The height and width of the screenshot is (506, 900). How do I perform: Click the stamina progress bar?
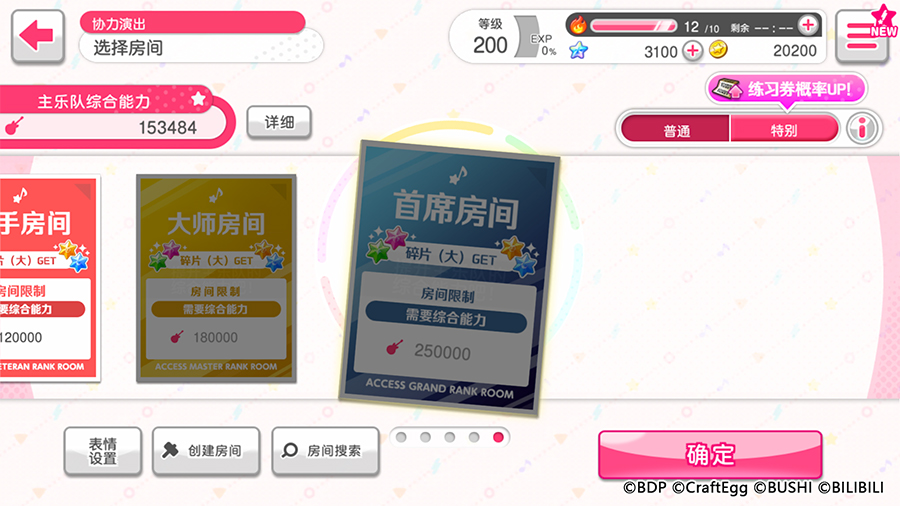(634, 26)
